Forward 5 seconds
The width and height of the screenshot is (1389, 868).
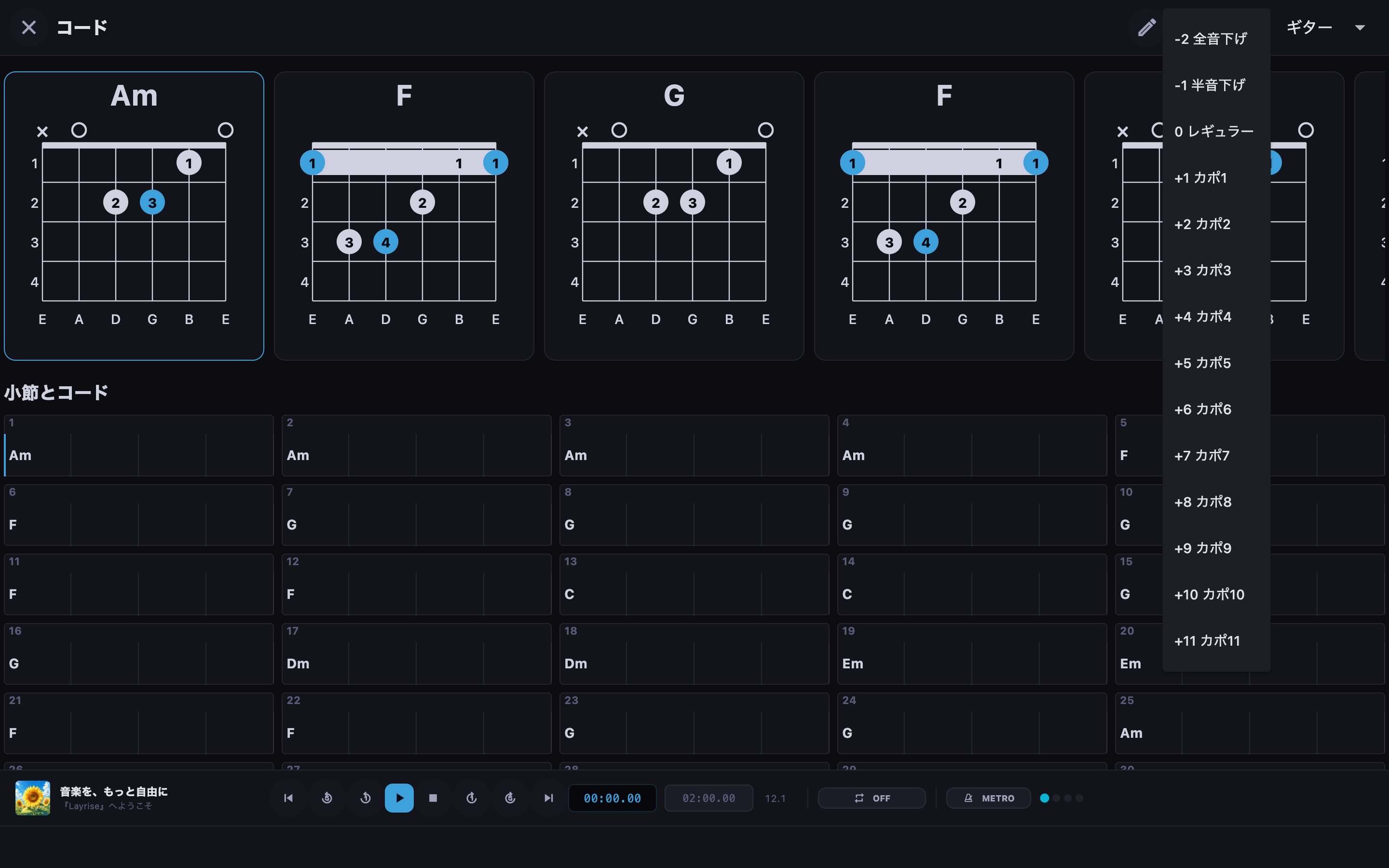(x=510, y=798)
